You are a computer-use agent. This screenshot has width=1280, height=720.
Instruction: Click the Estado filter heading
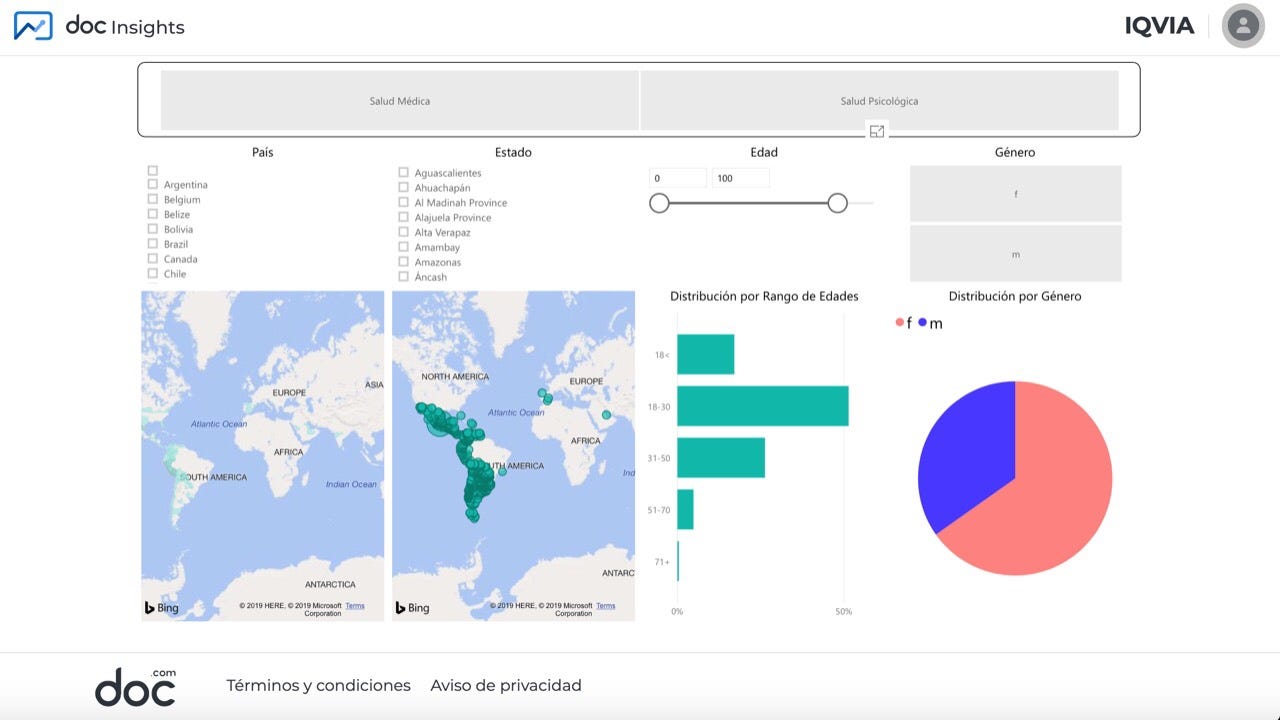[x=513, y=152]
